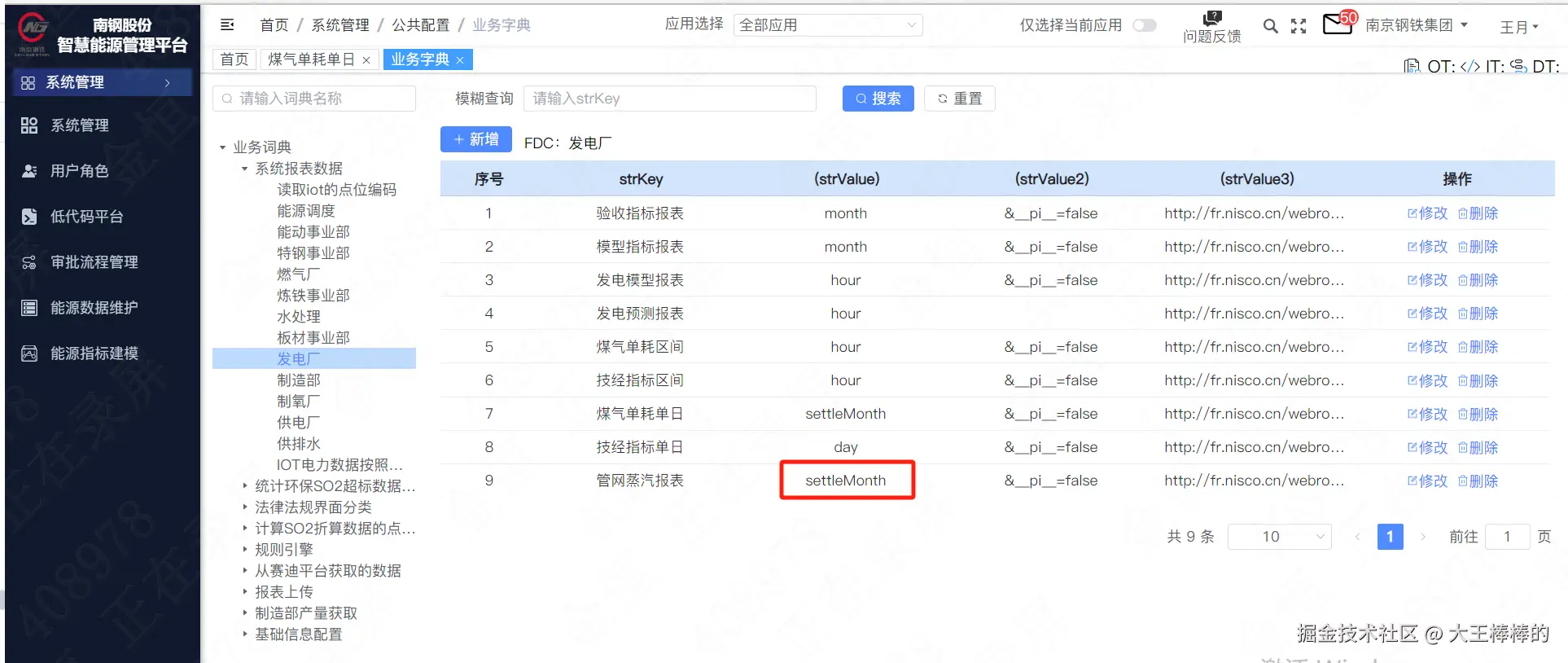Click the 重置 button
Viewport: 1568px width, 663px height.
click(x=959, y=99)
